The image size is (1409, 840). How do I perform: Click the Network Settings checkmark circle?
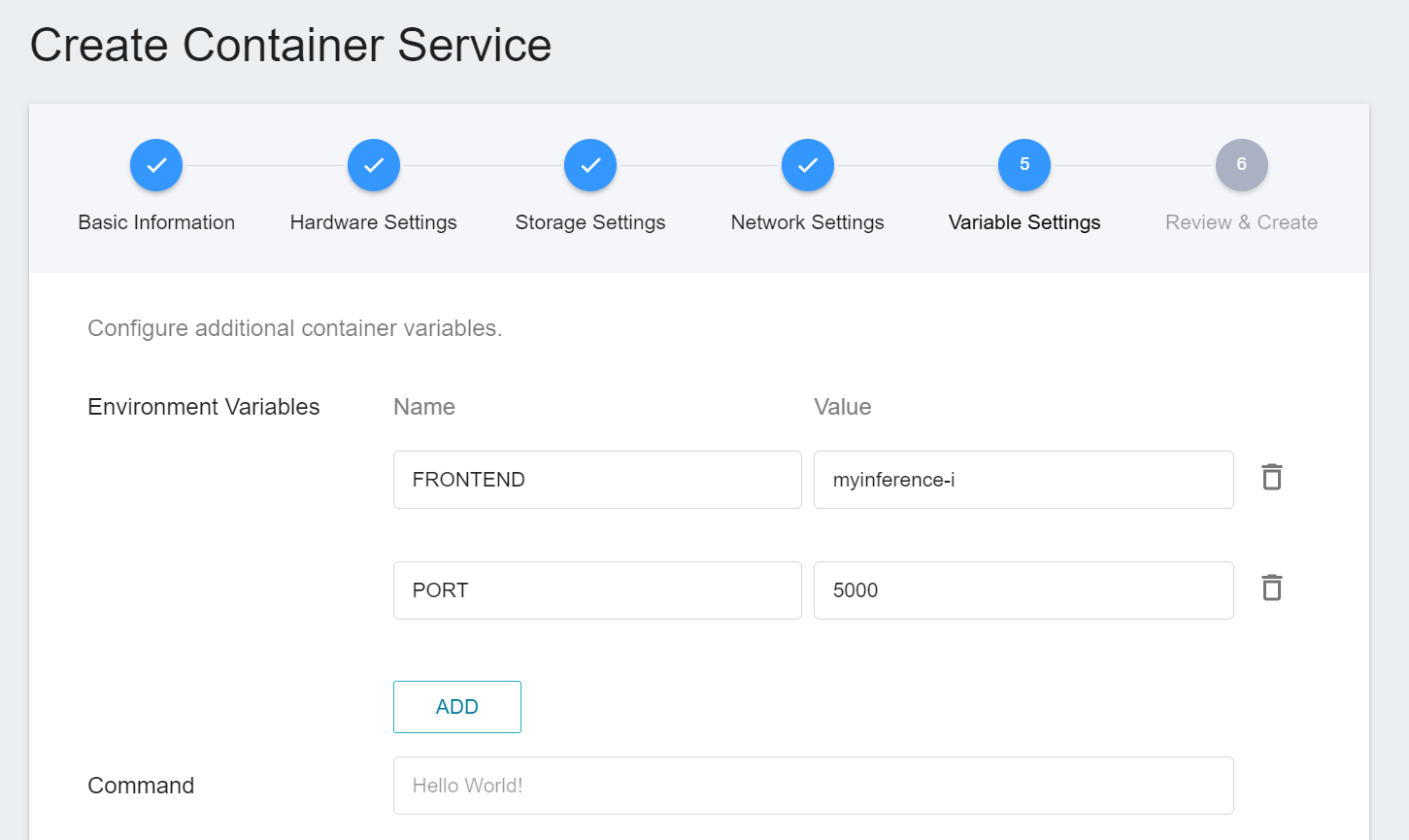pyautogui.click(x=807, y=165)
